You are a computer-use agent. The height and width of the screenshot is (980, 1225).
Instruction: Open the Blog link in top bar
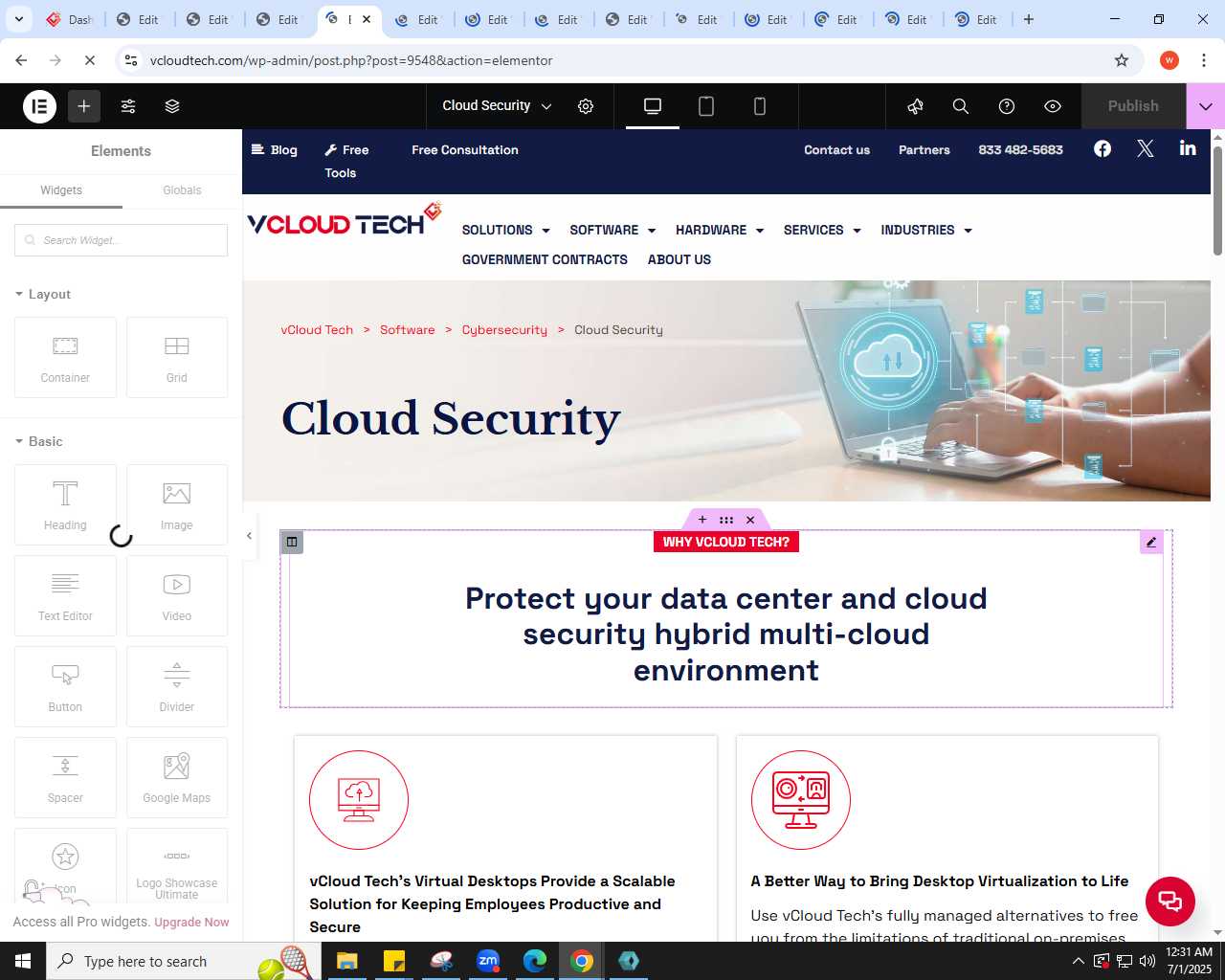tap(275, 150)
